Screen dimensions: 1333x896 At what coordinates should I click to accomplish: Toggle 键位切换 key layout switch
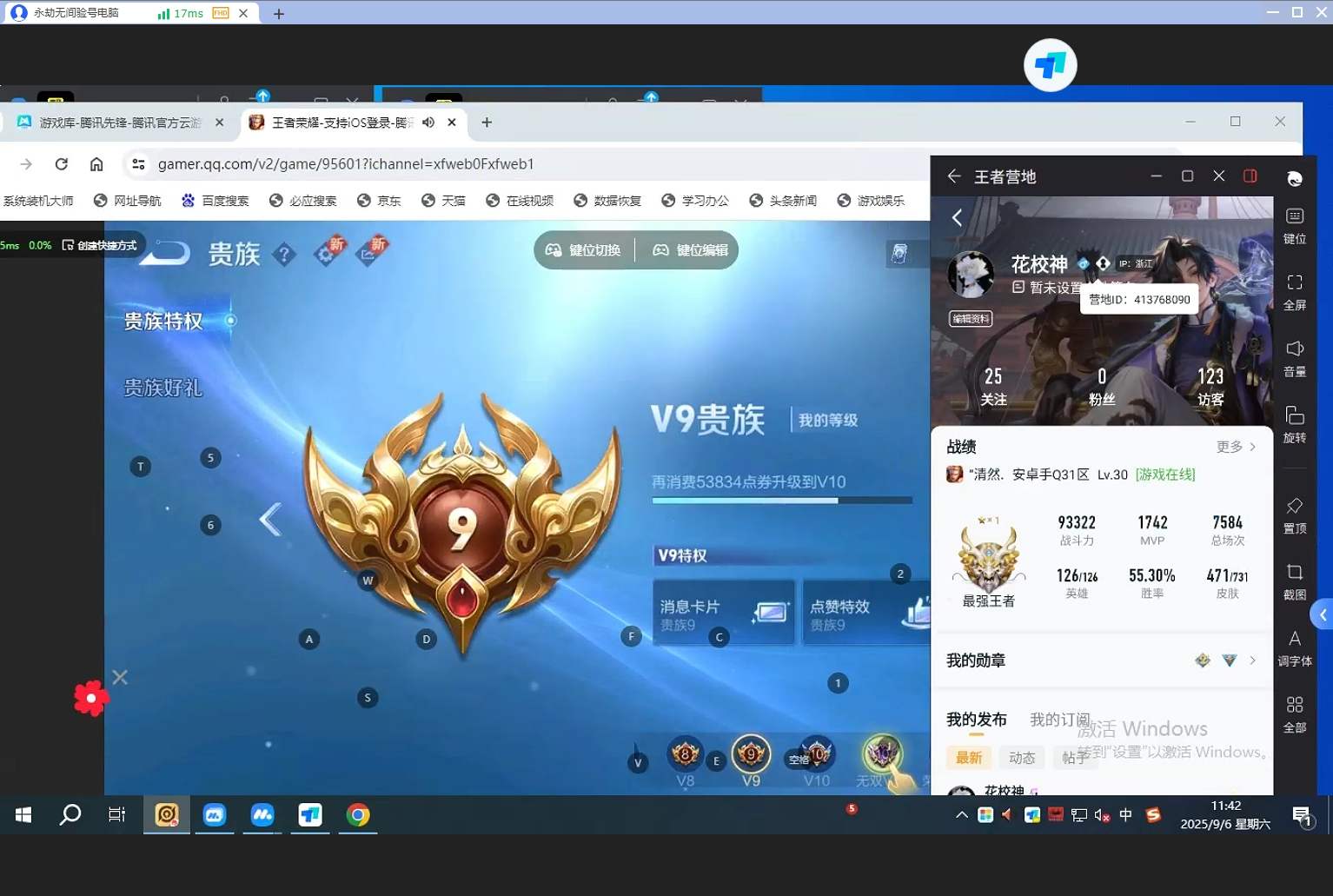(x=584, y=250)
